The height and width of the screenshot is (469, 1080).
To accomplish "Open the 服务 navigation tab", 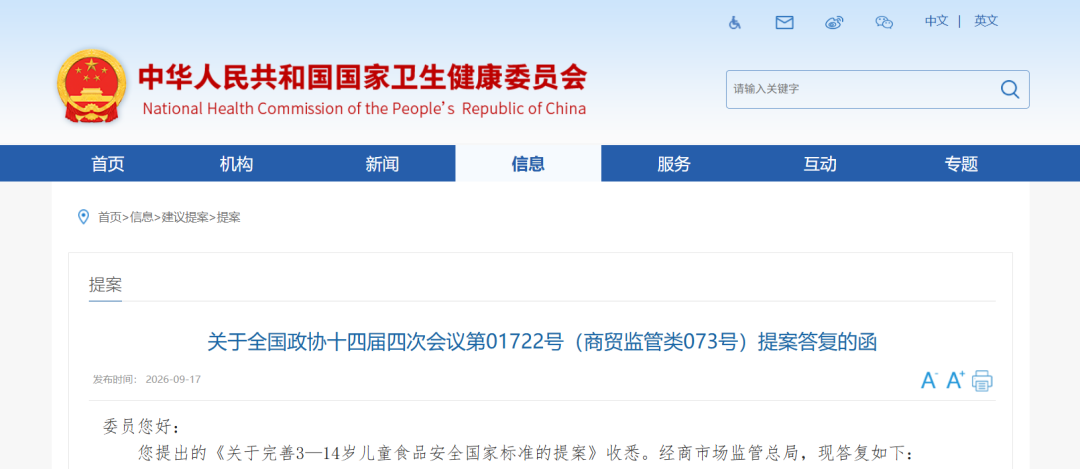I will (674, 164).
